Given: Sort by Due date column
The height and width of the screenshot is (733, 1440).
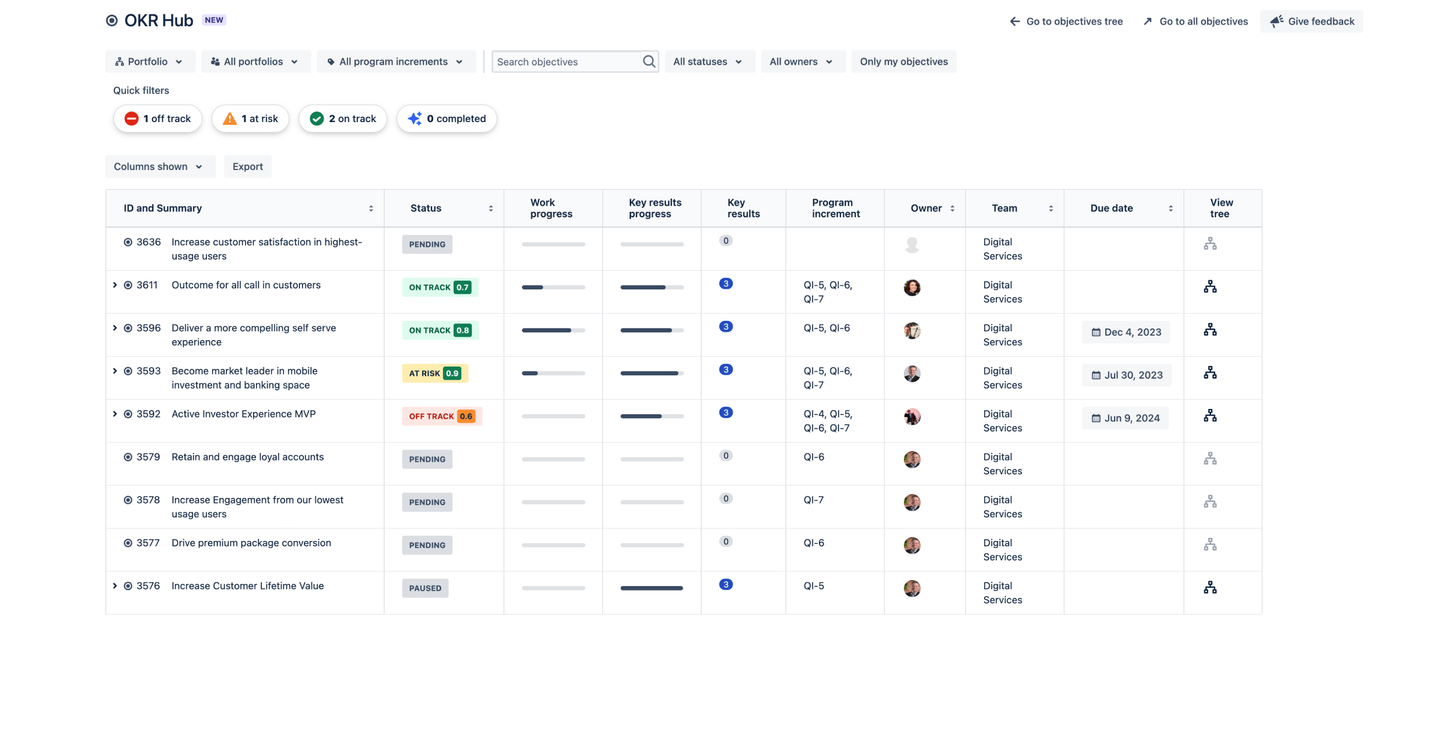Looking at the screenshot, I should point(1170,209).
